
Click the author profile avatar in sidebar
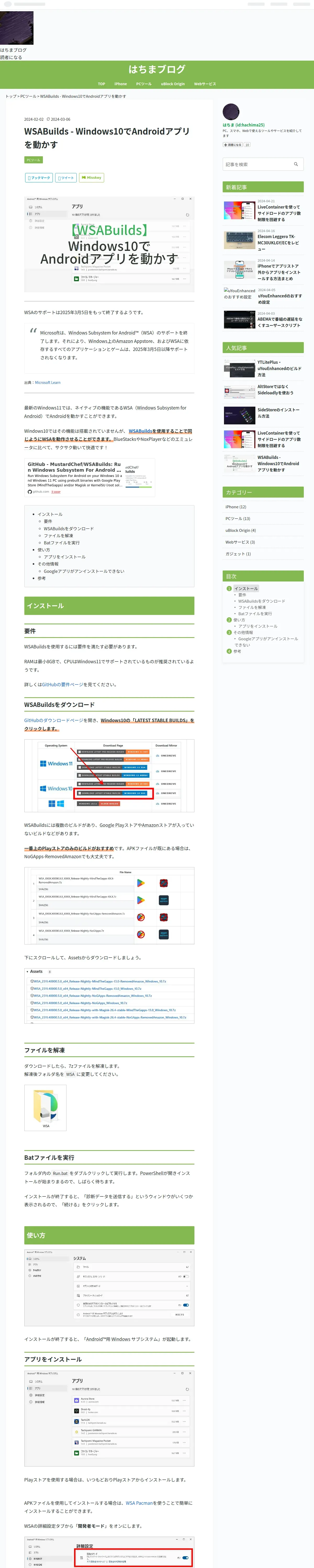231,112
